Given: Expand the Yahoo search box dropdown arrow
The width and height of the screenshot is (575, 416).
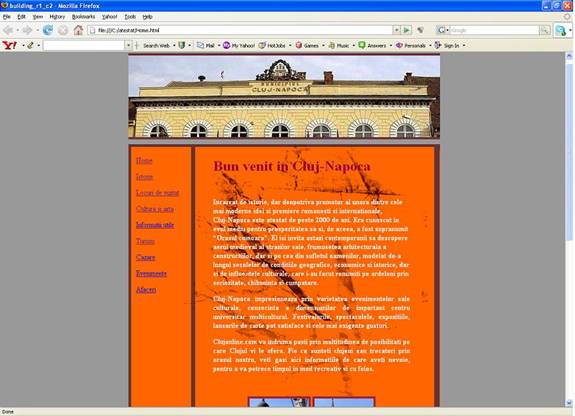Looking at the screenshot, I should [128, 45].
